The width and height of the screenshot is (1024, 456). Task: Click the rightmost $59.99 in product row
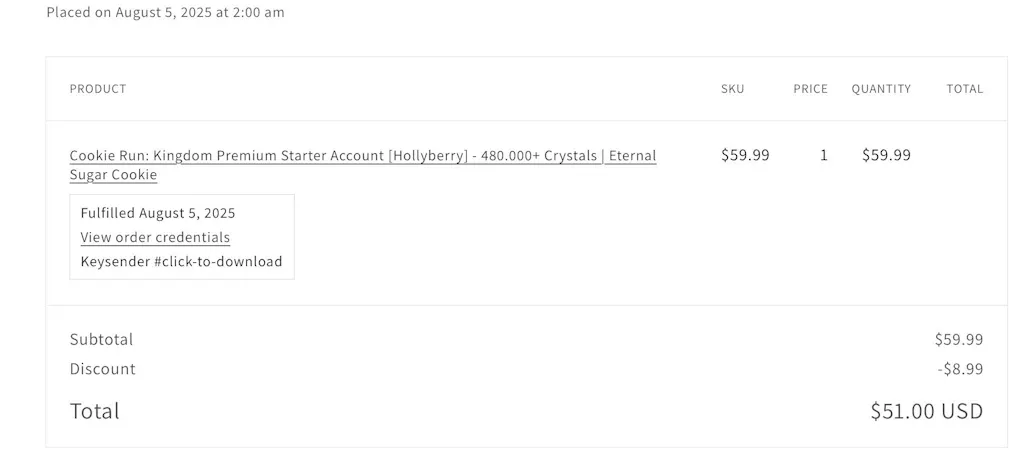point(886,155)
